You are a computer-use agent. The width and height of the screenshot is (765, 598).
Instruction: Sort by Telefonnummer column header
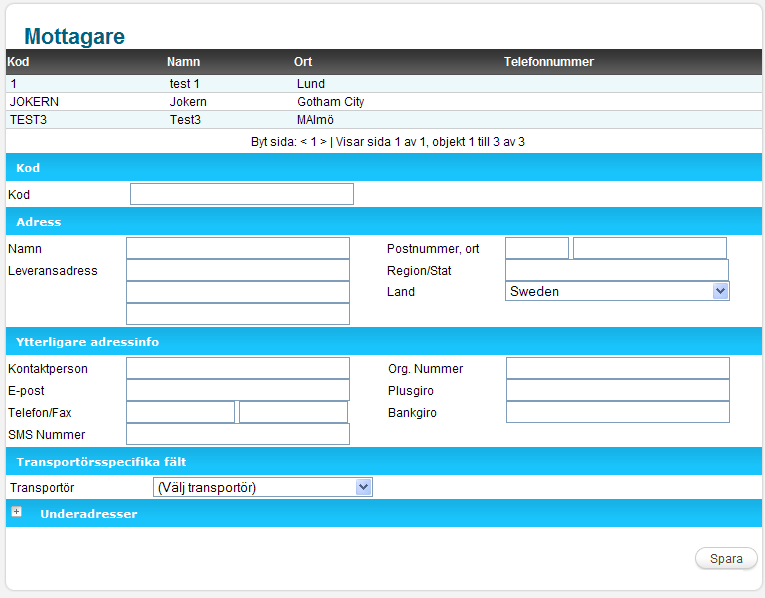tap(548, 62)
